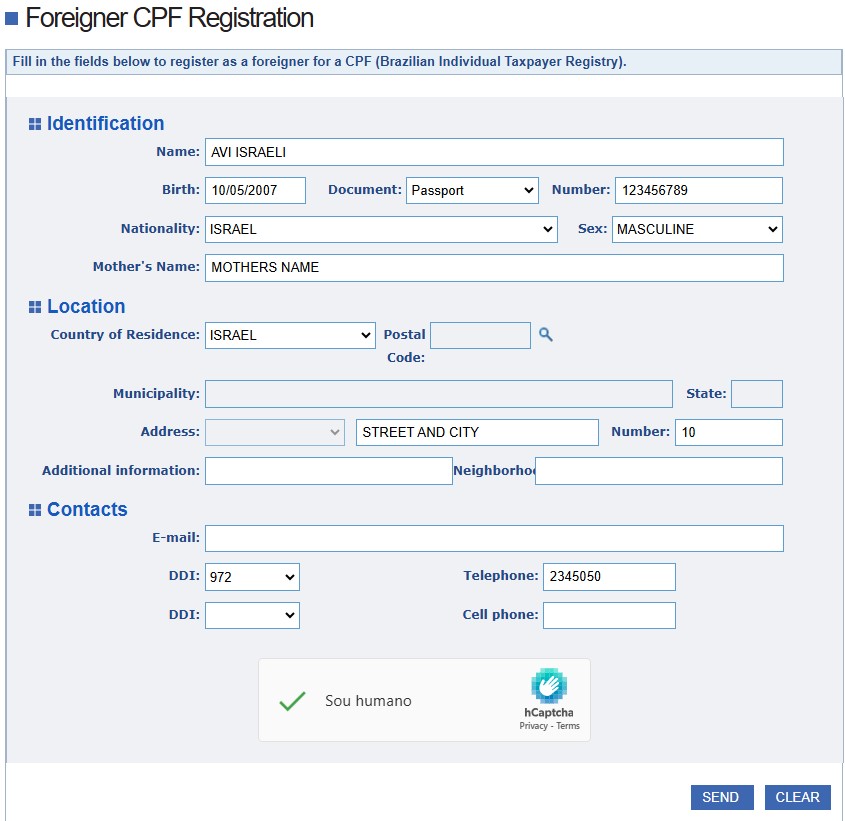Click the Identification section grid icon
Screen dimensions: 845x821
[x=35, y=124]
